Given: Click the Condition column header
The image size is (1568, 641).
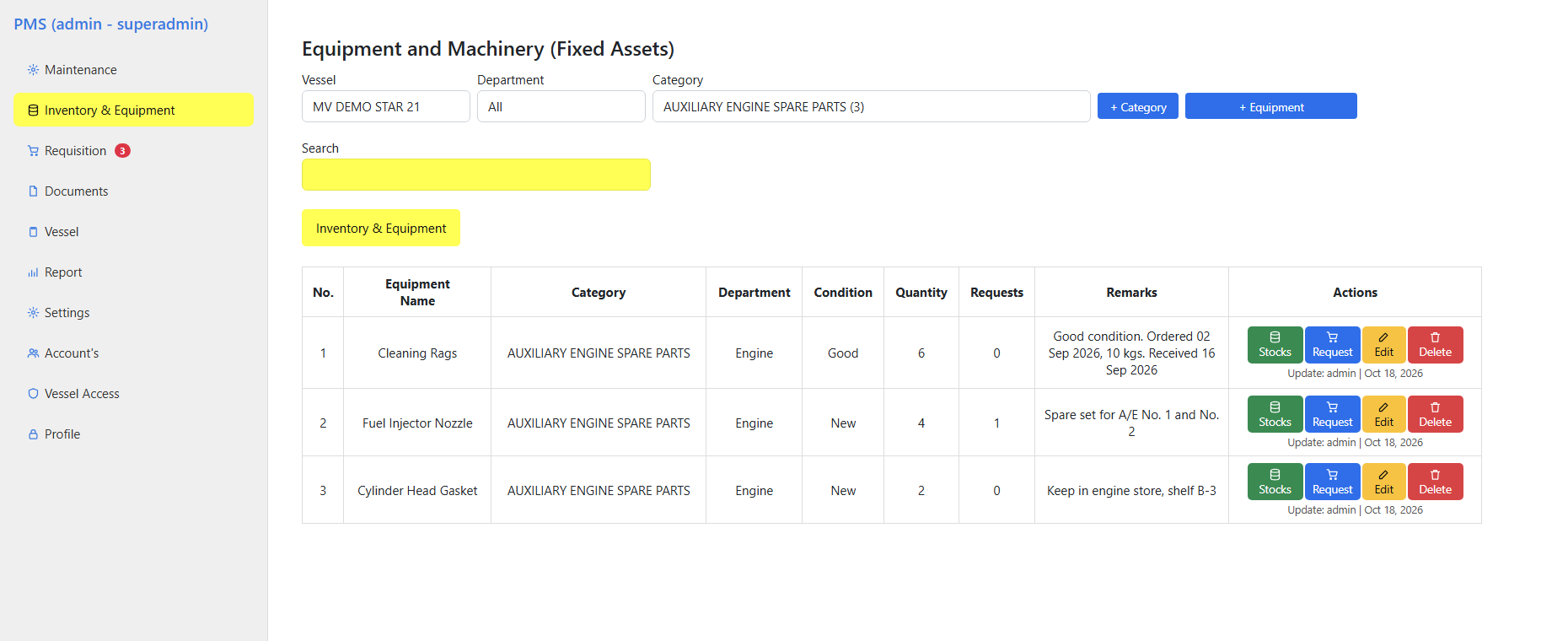Looking at the screenshot, I should pos(843,293).
